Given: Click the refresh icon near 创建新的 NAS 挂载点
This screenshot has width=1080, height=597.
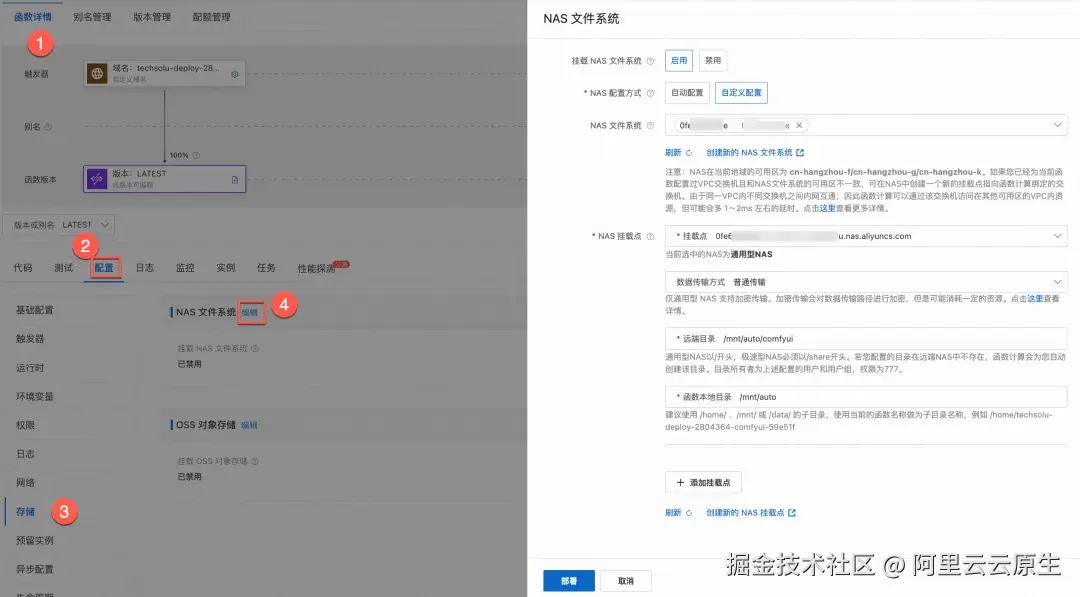Looking at the screenshot, I should 689,513.
